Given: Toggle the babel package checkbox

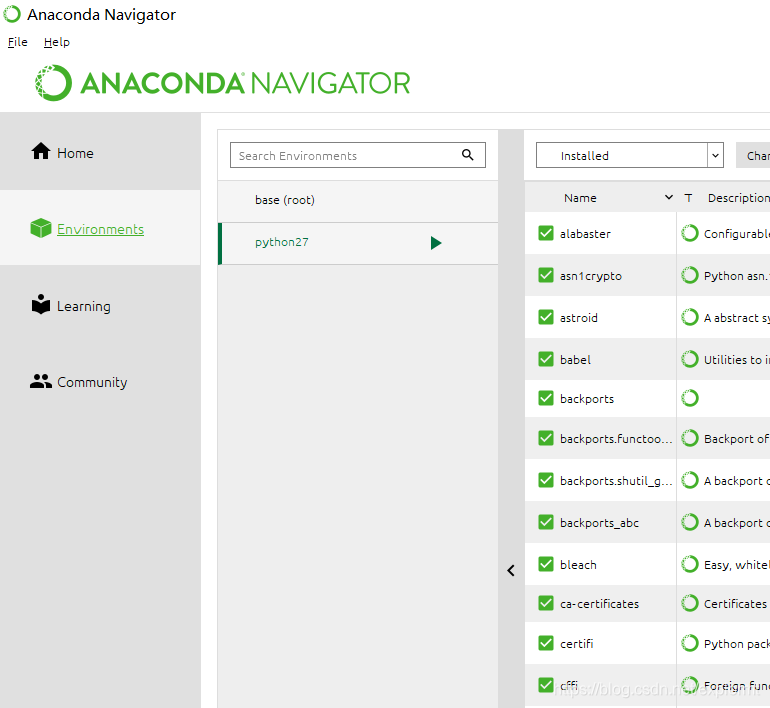Looking at the screenshot, I should (x=546, y=359).
